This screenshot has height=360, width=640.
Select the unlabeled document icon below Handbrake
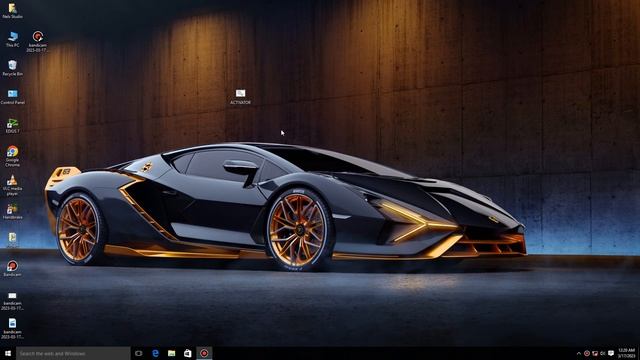tap(13, 240)
